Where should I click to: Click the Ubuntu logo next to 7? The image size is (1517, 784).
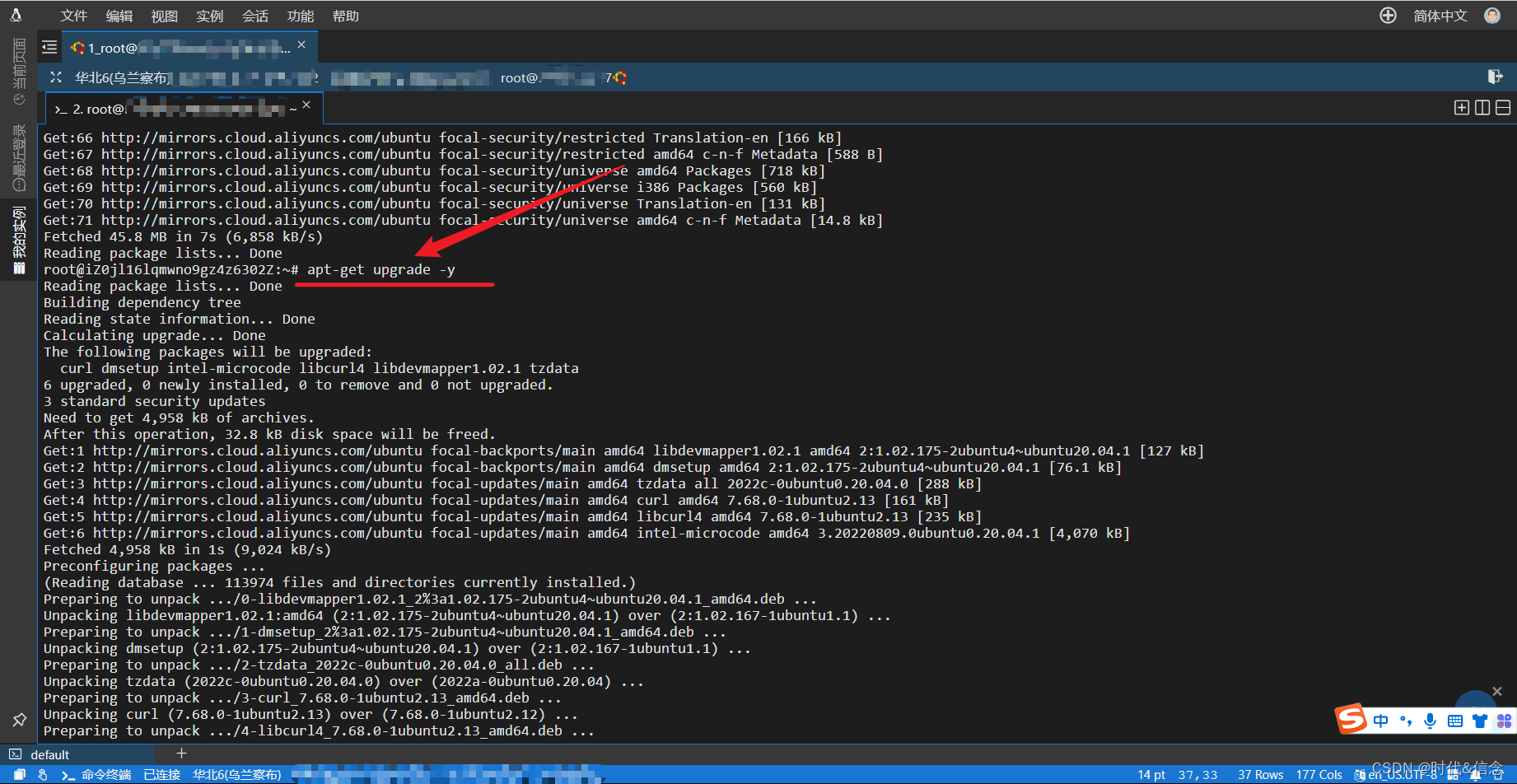point(621,77)
